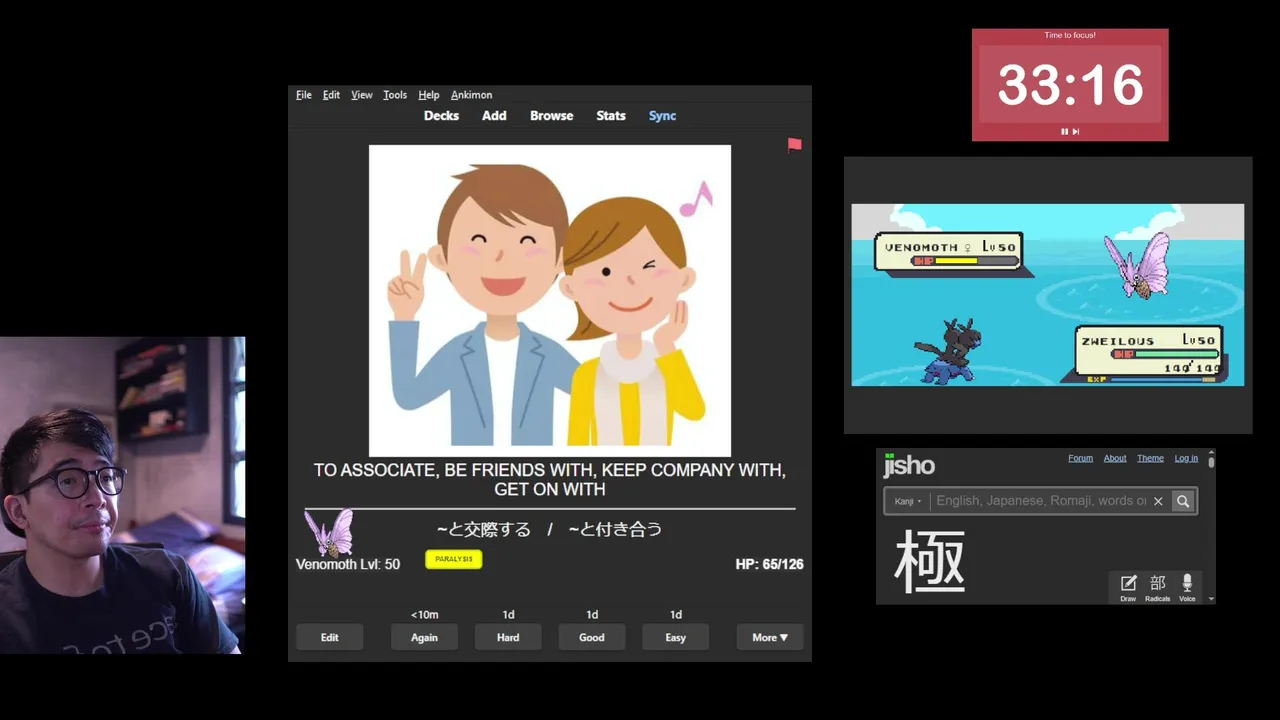The image size is (1280, 720).
Task: Click the 'Venomoth Lvl: 50' label
Action: pos(348,564)
